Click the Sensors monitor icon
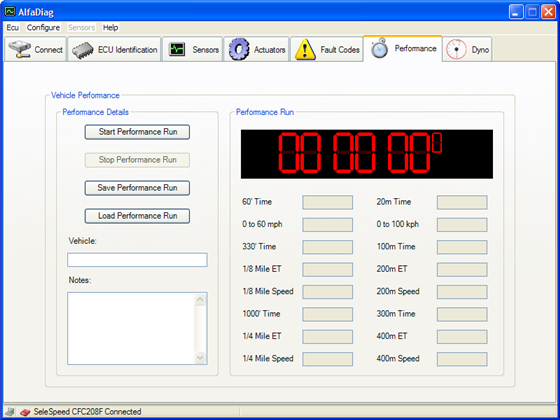Viewport: 560px width, 420px height. [x=177, y=49]
